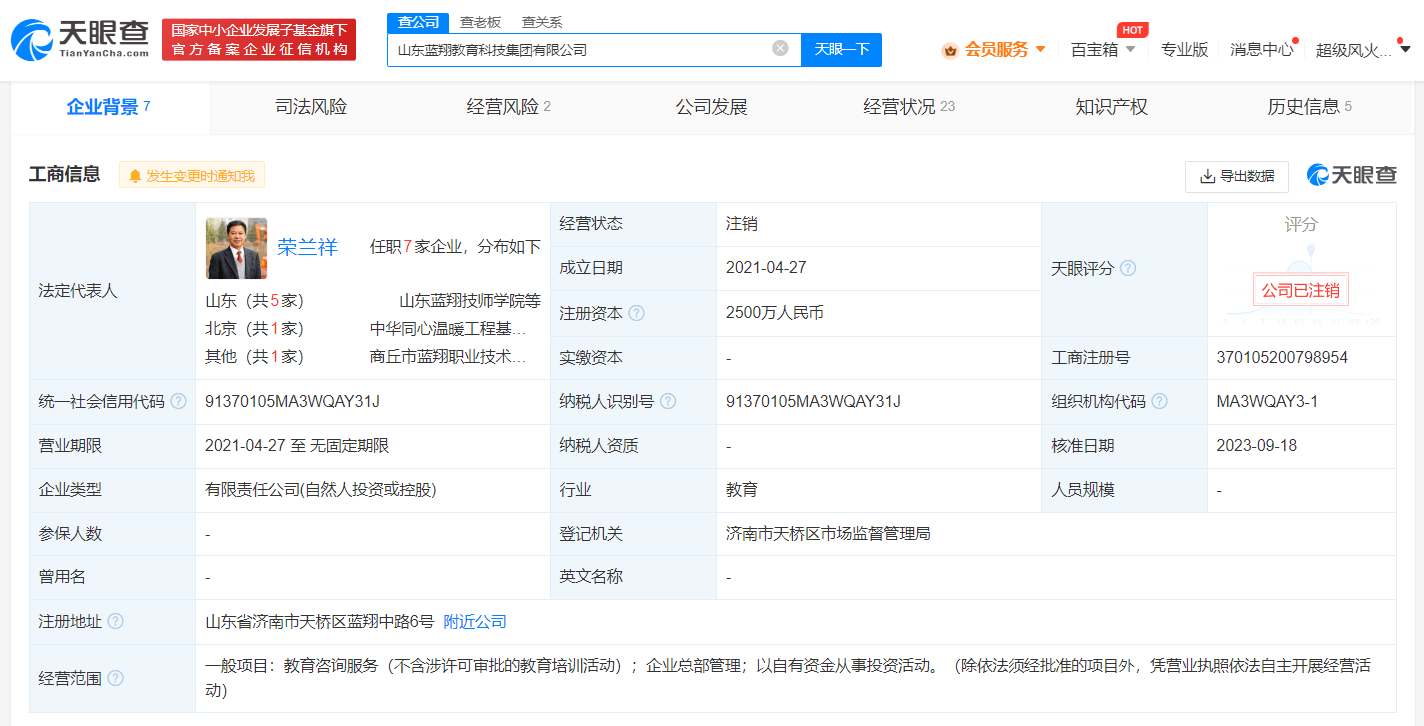
Task: Click the help icon beside 组织机构代码
Action: point(1159,401)
